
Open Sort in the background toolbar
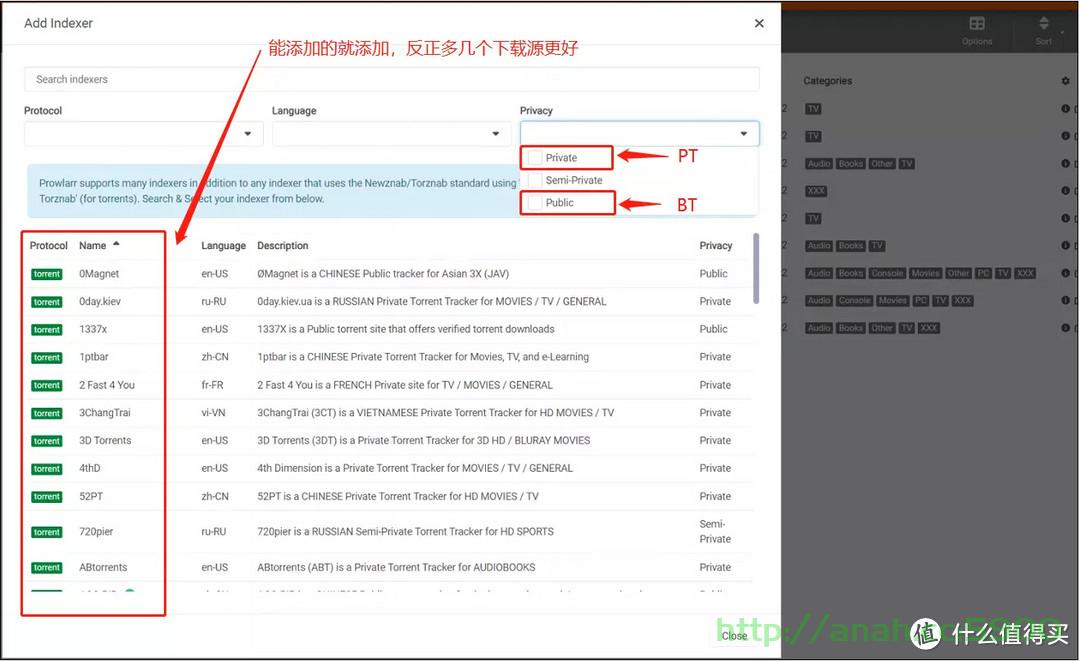click(1043, 31)
